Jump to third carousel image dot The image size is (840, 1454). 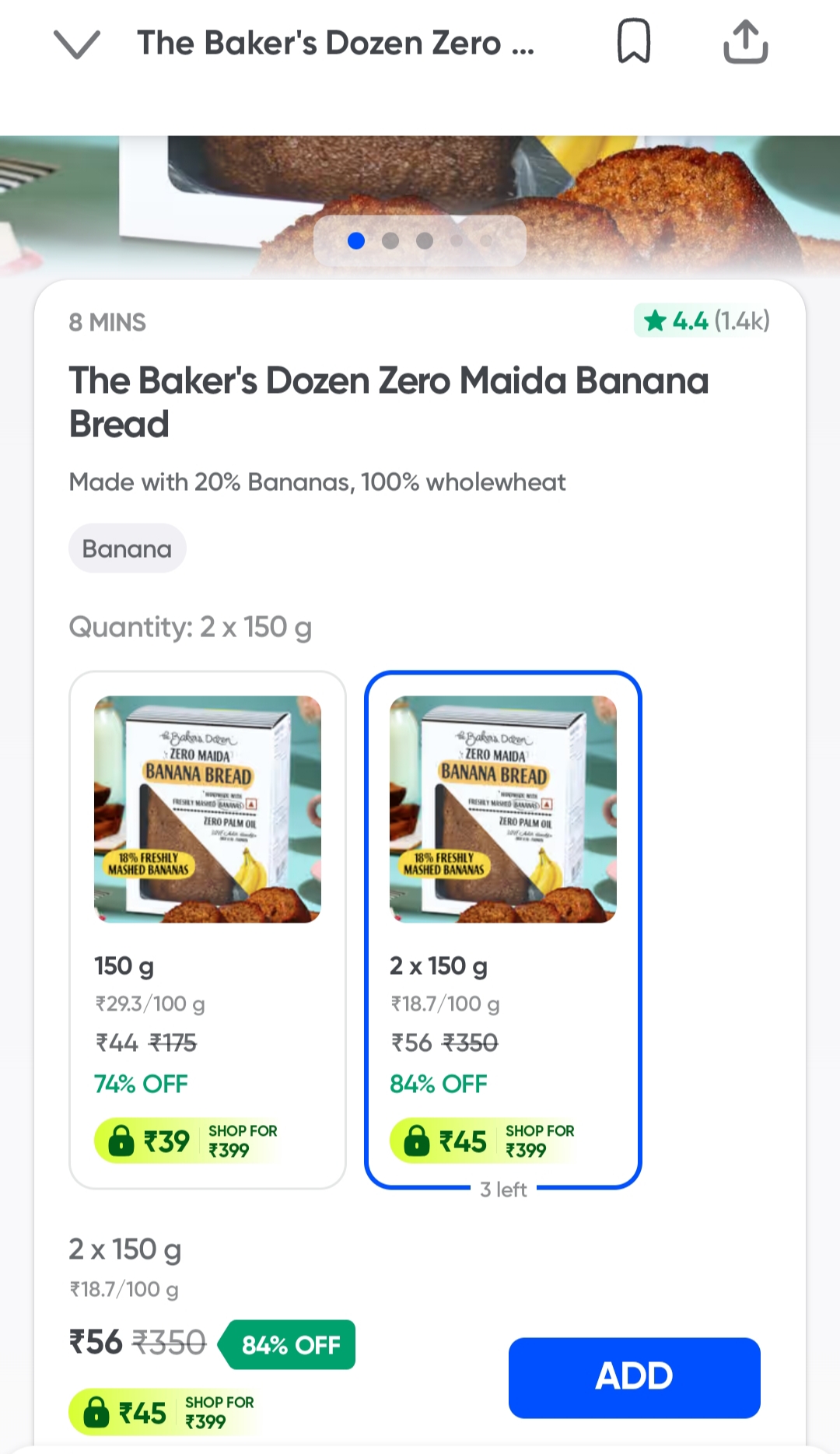[425, 241]
